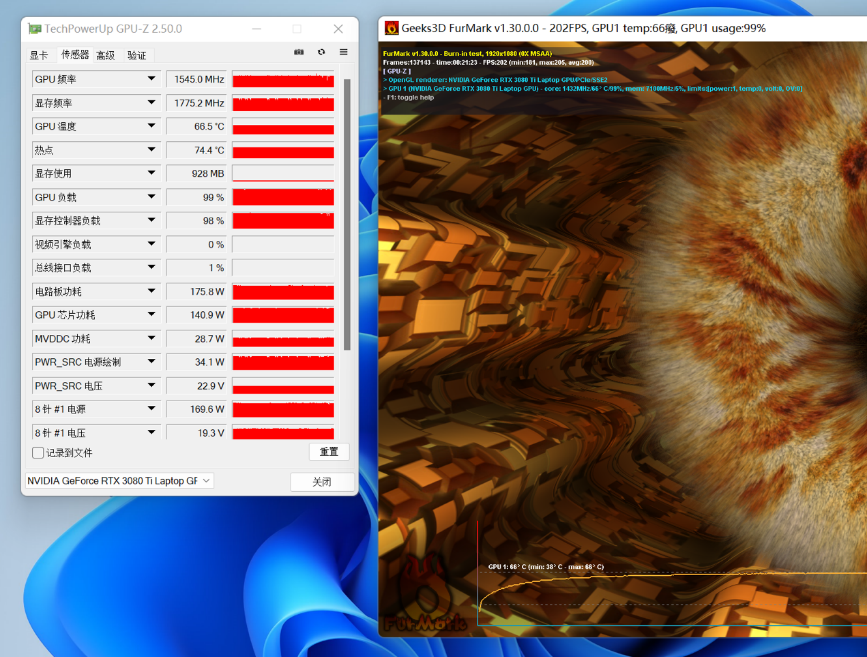867x657 pixels.
Task: Click the GPU-Z sensor list vertical scrollbar
Action: coord(347,200)
